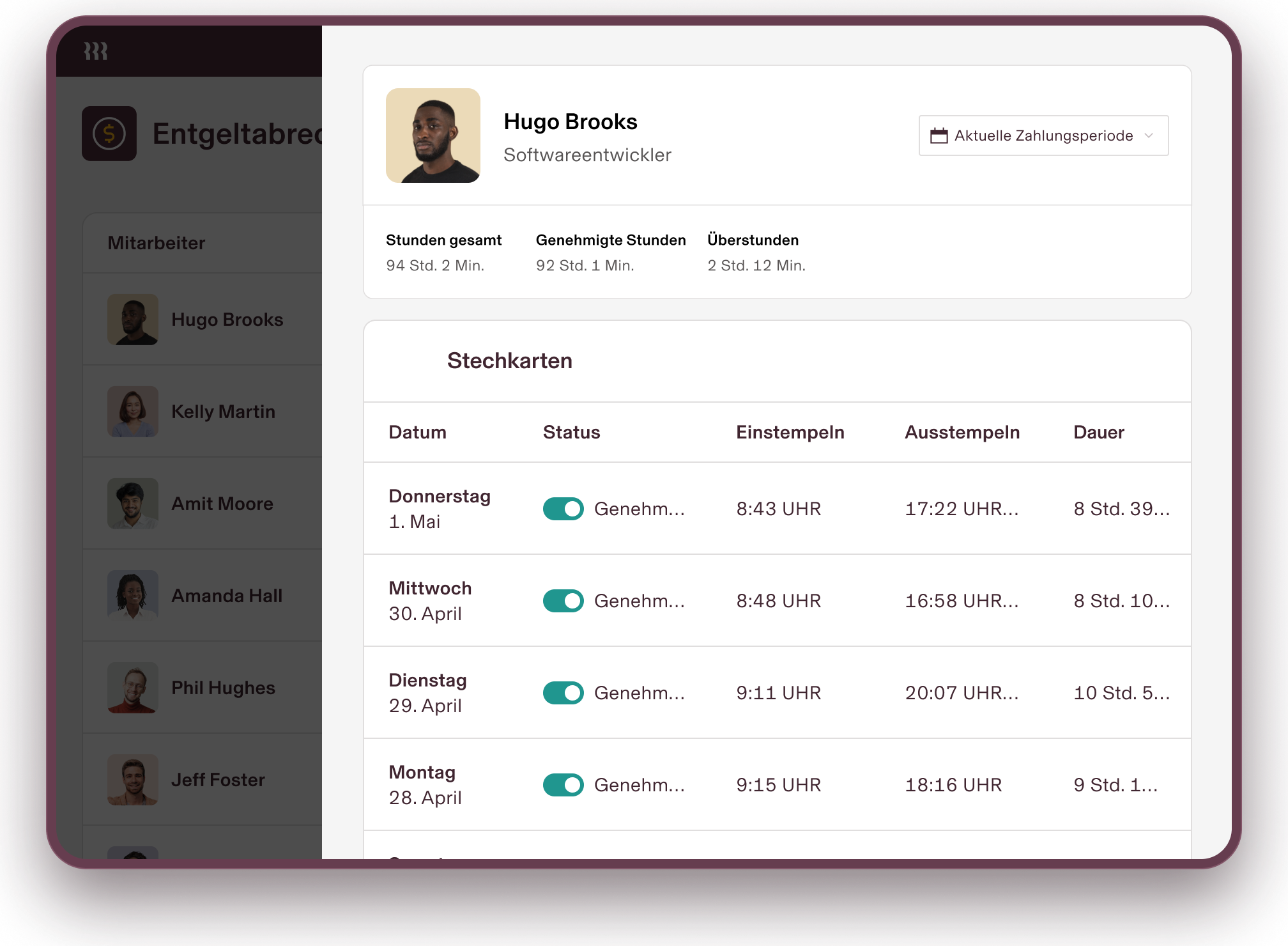
Task: Click the app logo in the top bar
Action: click(96, 51)
